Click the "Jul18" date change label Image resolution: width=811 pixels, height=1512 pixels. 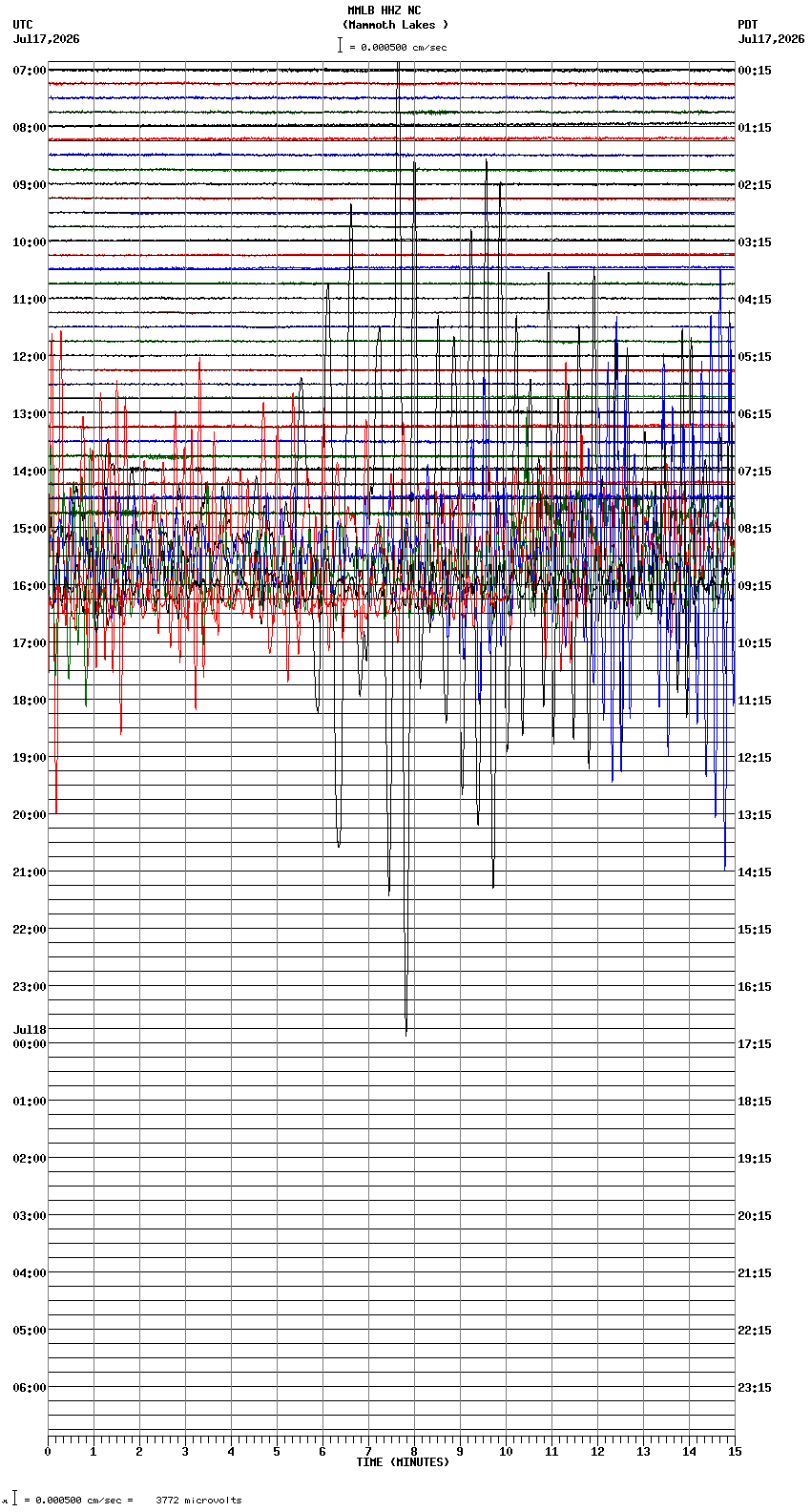click(x=30, y=1030)
